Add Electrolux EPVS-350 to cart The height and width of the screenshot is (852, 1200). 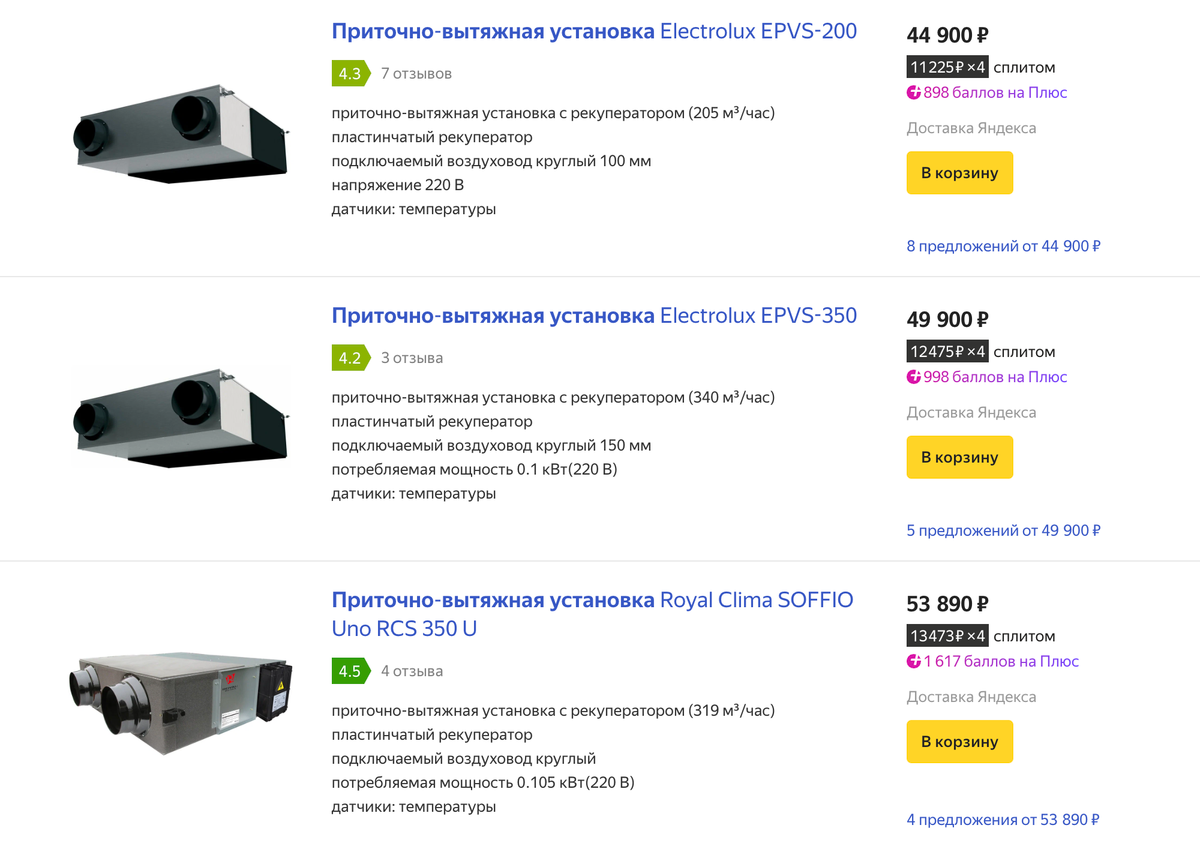[959, 457]
